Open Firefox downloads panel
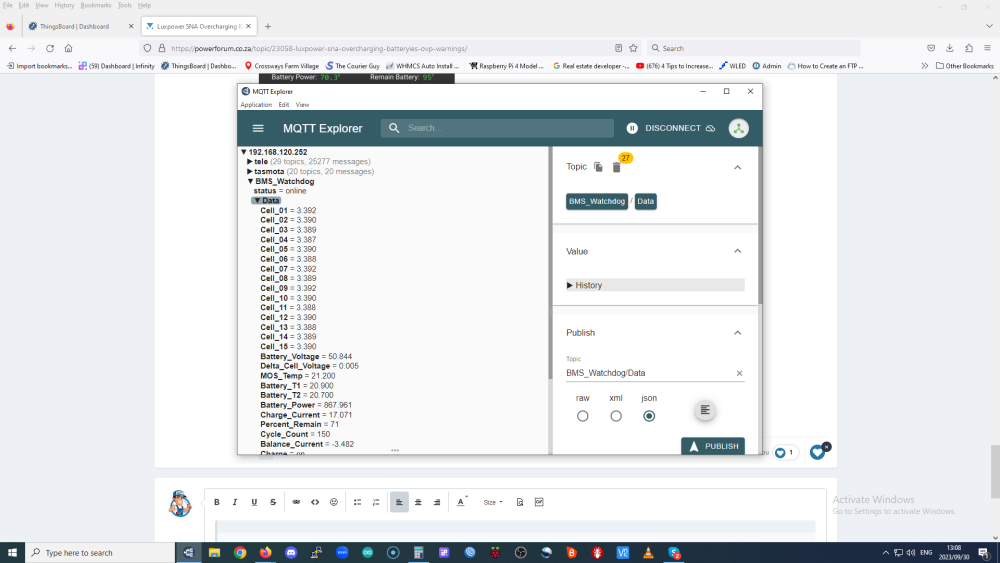 point(950,48)
